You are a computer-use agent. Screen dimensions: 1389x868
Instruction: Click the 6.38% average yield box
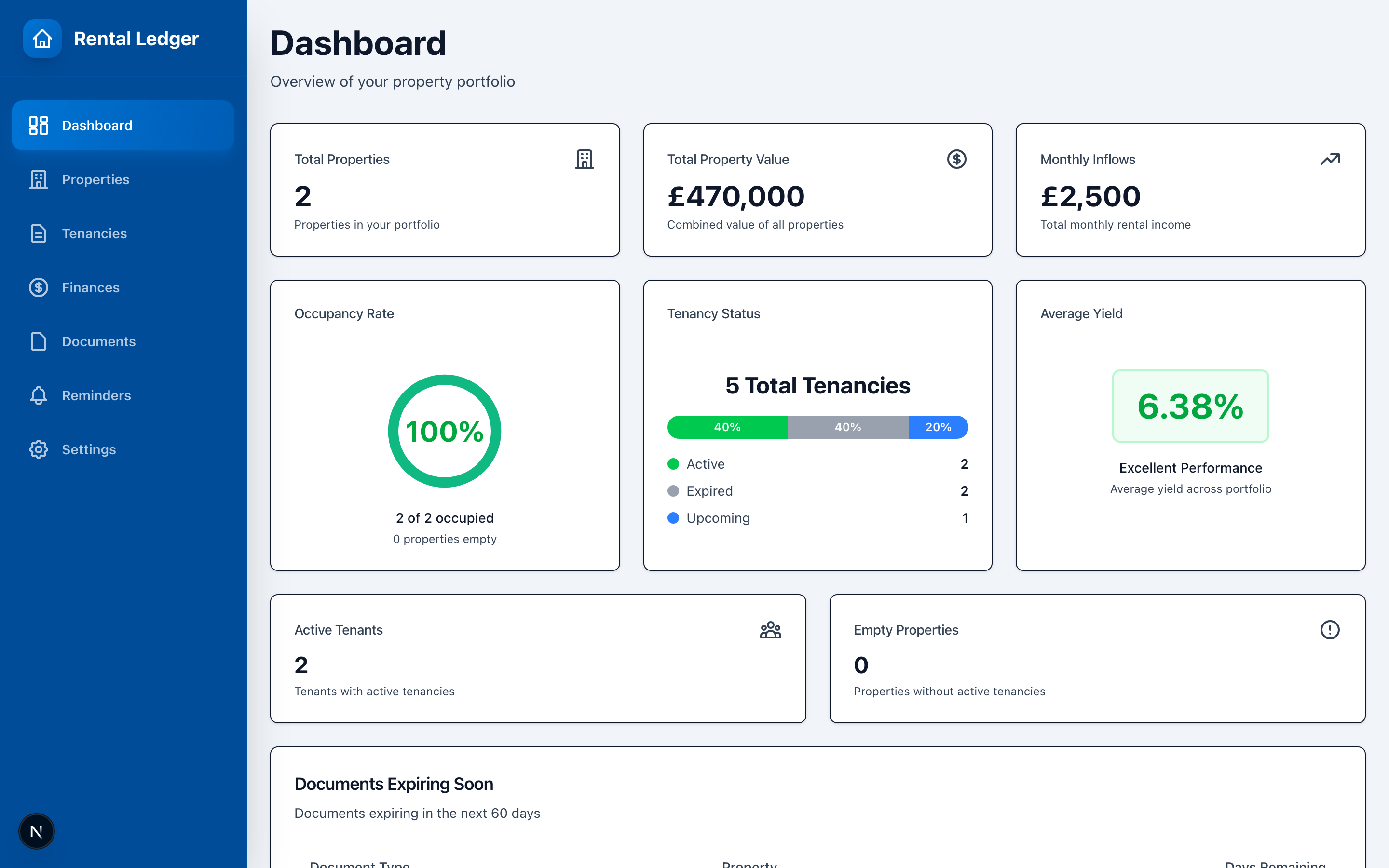[x=1190, y=406]
